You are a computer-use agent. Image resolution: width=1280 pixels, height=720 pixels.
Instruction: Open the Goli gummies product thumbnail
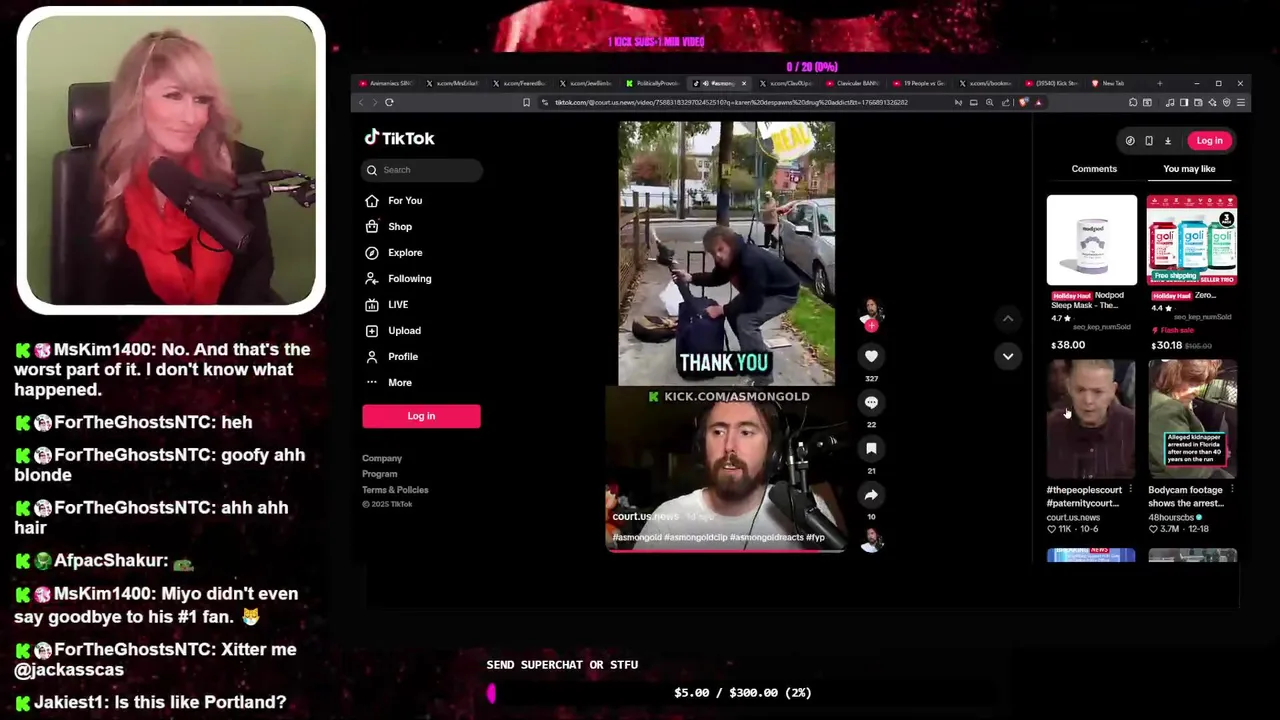(1192, 240)
